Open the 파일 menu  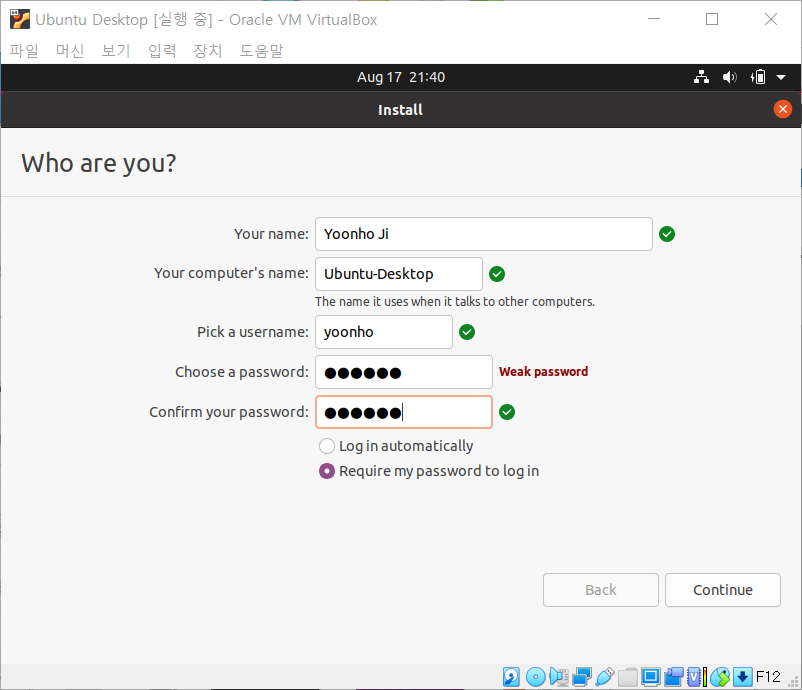click(24, 51)
